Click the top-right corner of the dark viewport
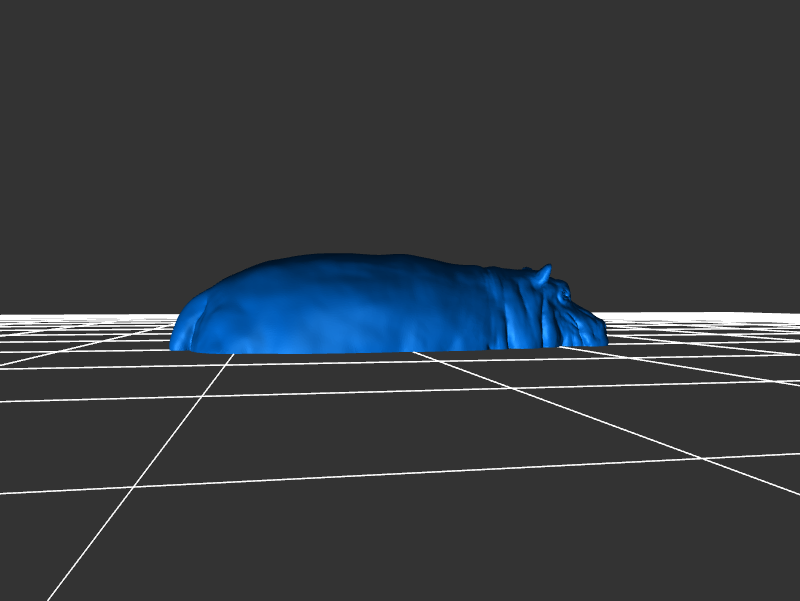800x601 pixels. [794, 5]
